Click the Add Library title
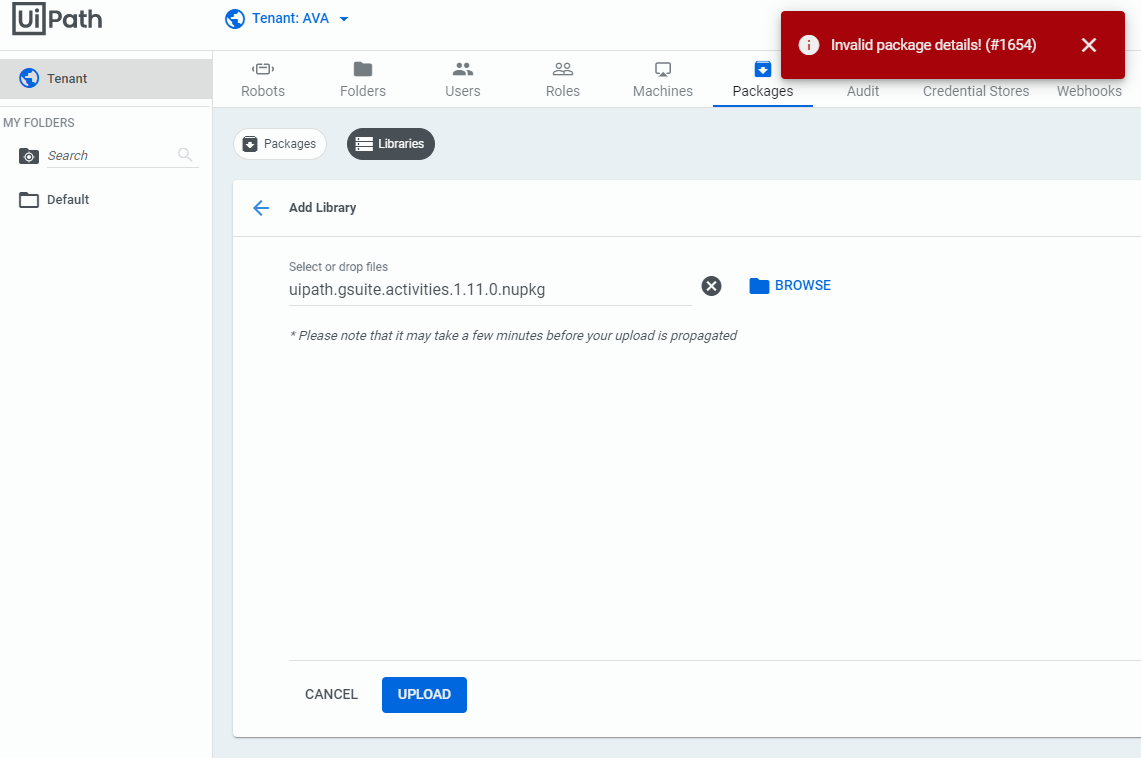 [322, 208]
